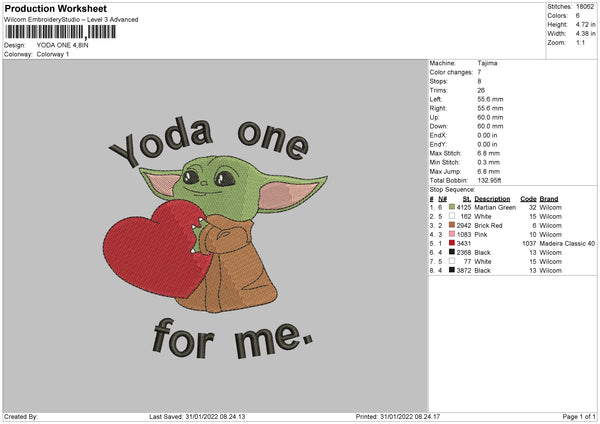600x424 pixels.
Task: Click the 'Trims:' label
Action: click(439, 90)
